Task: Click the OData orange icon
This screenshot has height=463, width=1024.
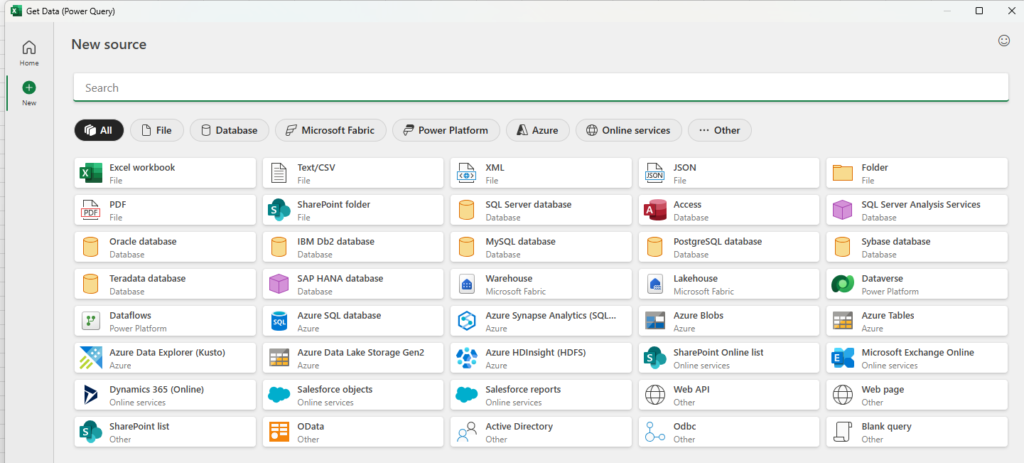Action: tap(279, 432)
